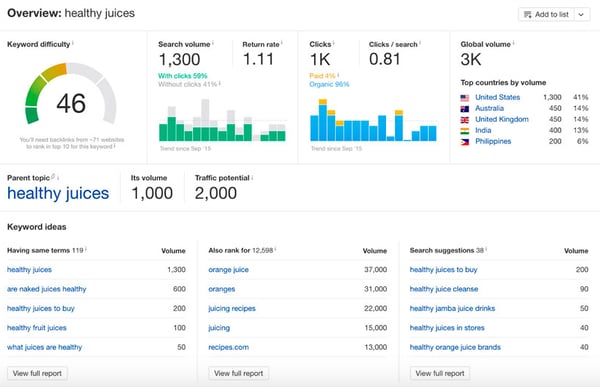Click the info icon next to Having same terms

tap(86, 249)
